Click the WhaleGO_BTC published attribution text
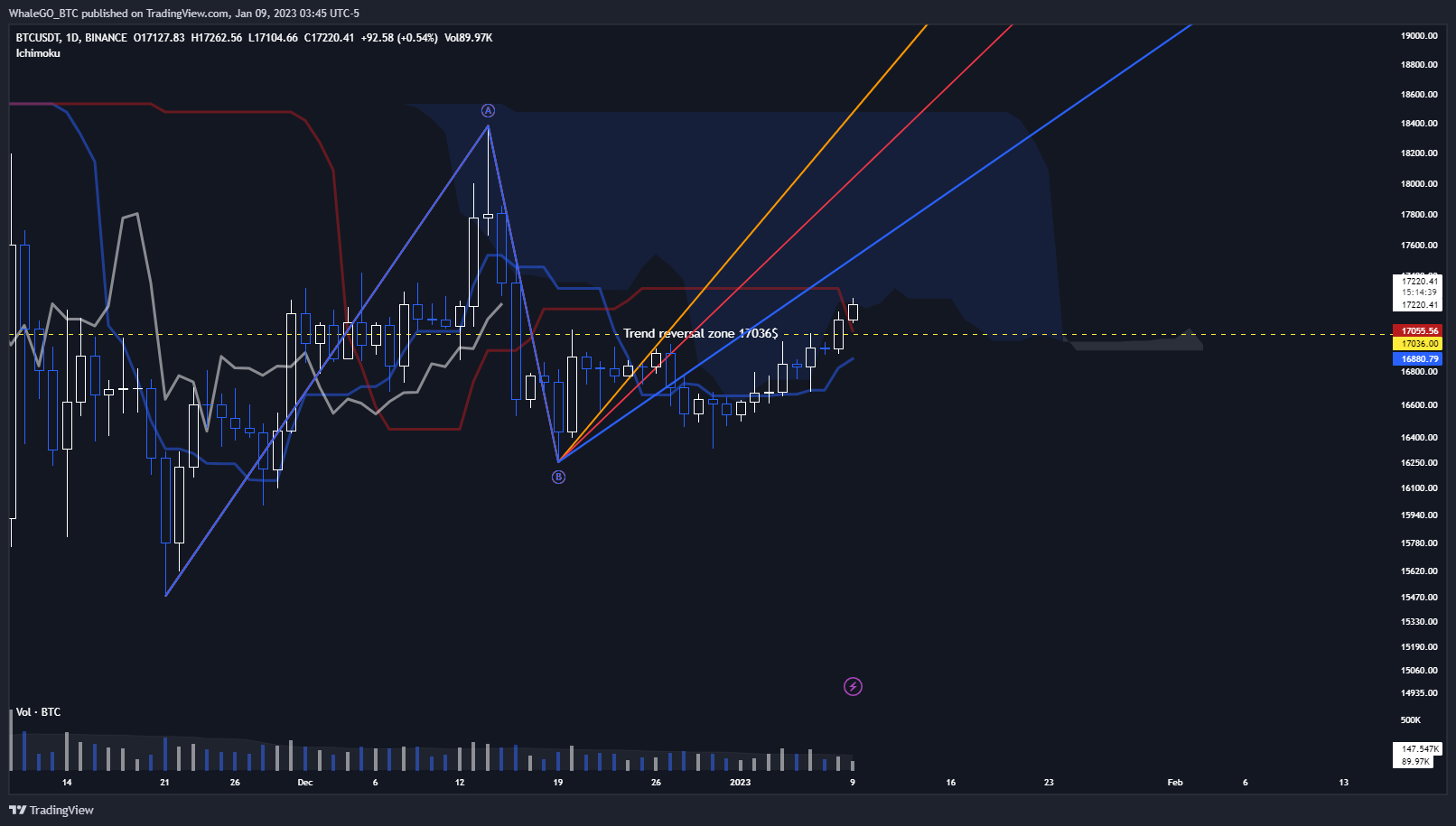This screenshot has width=1456, height=826. 183,14
